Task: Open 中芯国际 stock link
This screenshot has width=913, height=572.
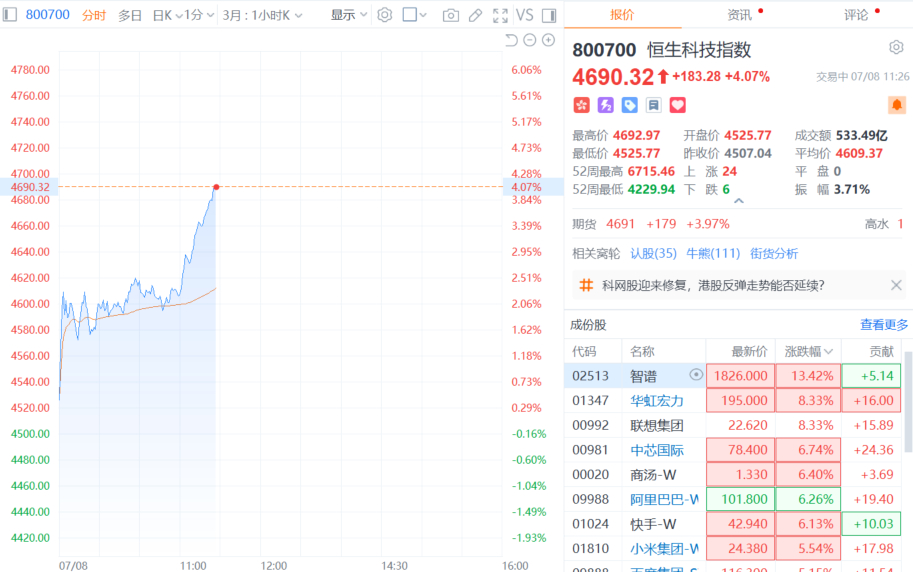Action: (657, 450)
